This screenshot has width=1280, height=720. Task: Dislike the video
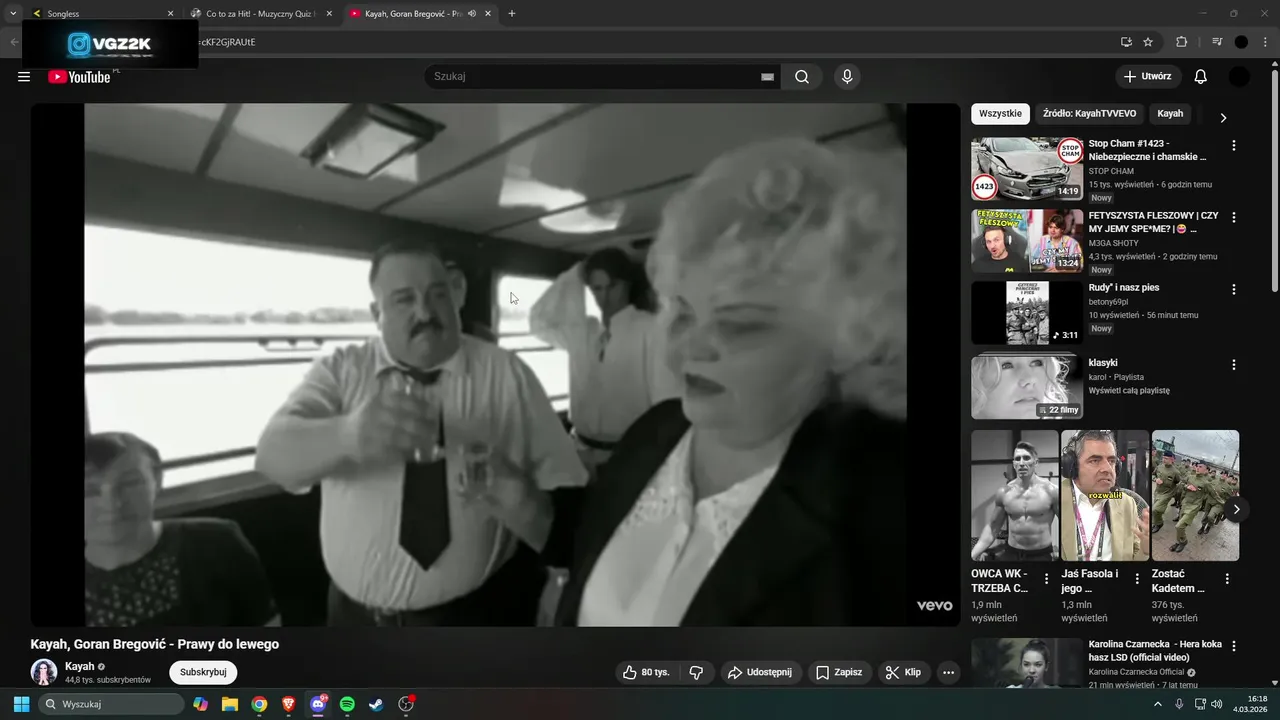(x=697, y=673)
